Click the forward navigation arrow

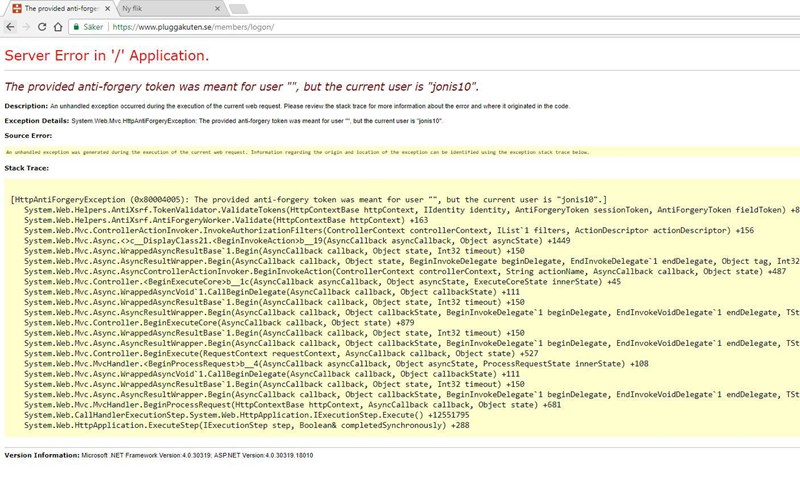coord(27,27)
